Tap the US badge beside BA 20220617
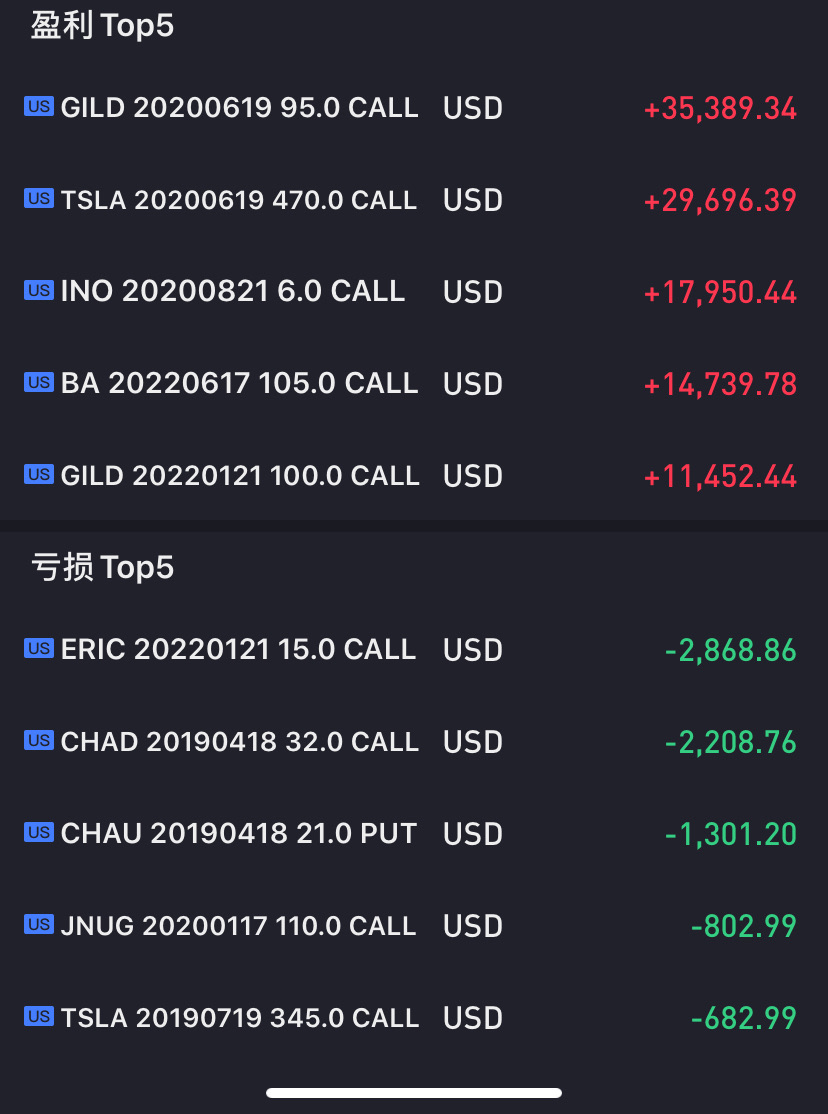Screen dimensions: 828x1114 coord(38,382)
